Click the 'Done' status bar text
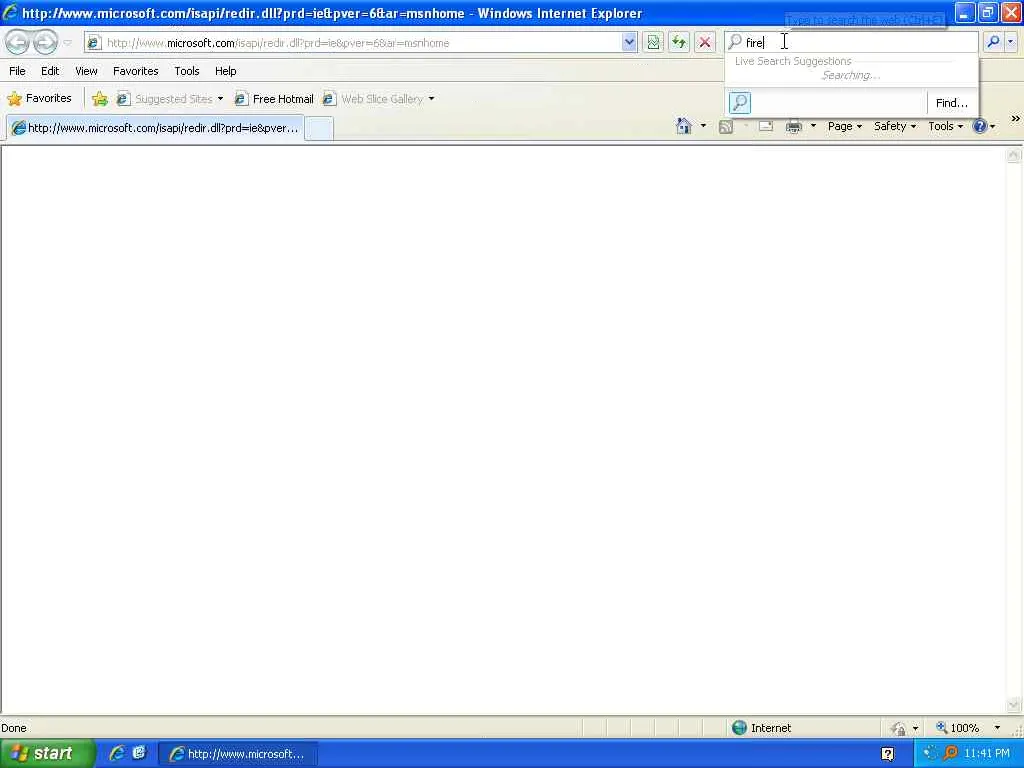 click(x=14, y=728)
